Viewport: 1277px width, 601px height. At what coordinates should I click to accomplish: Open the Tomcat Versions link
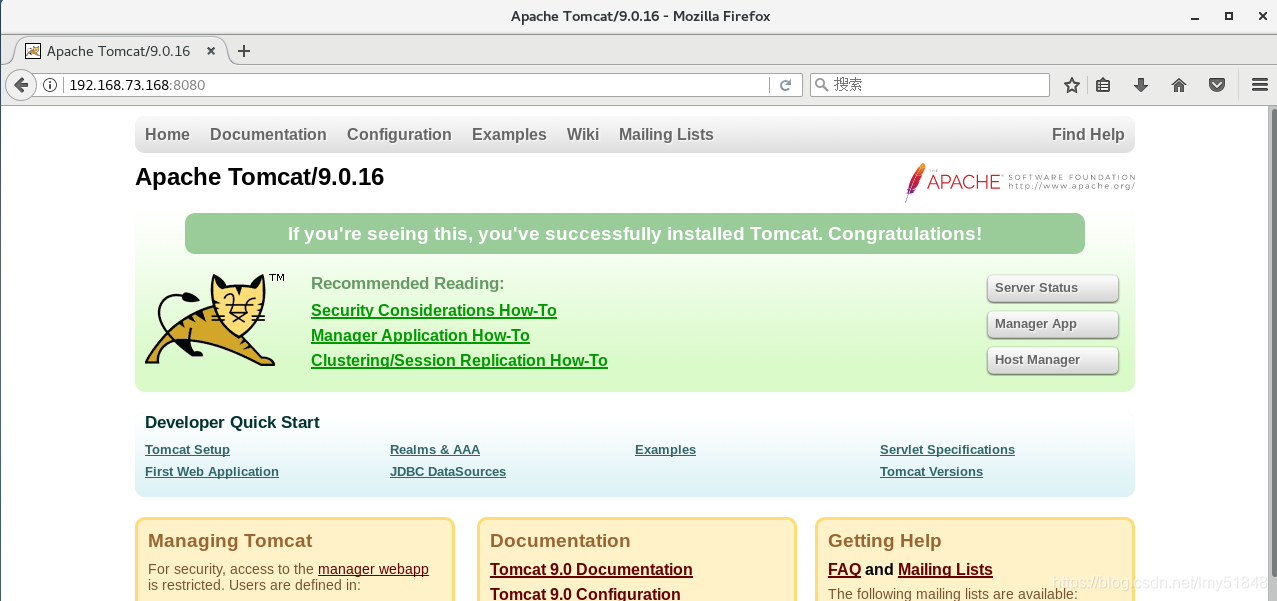(x=931, y=472)
